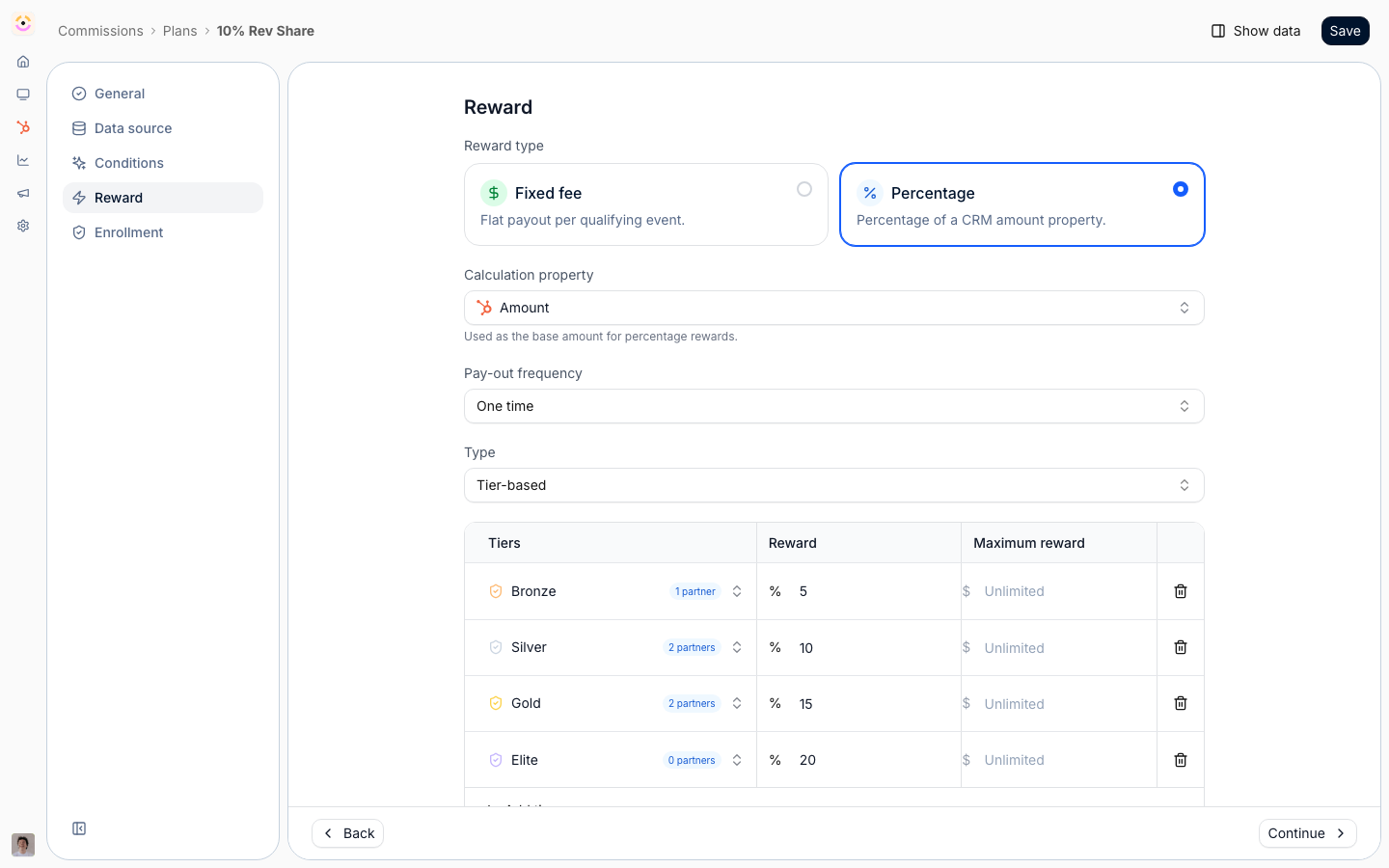Delete the Gold tier row
The image size is (1389, 868).
tap(1181, 703)
